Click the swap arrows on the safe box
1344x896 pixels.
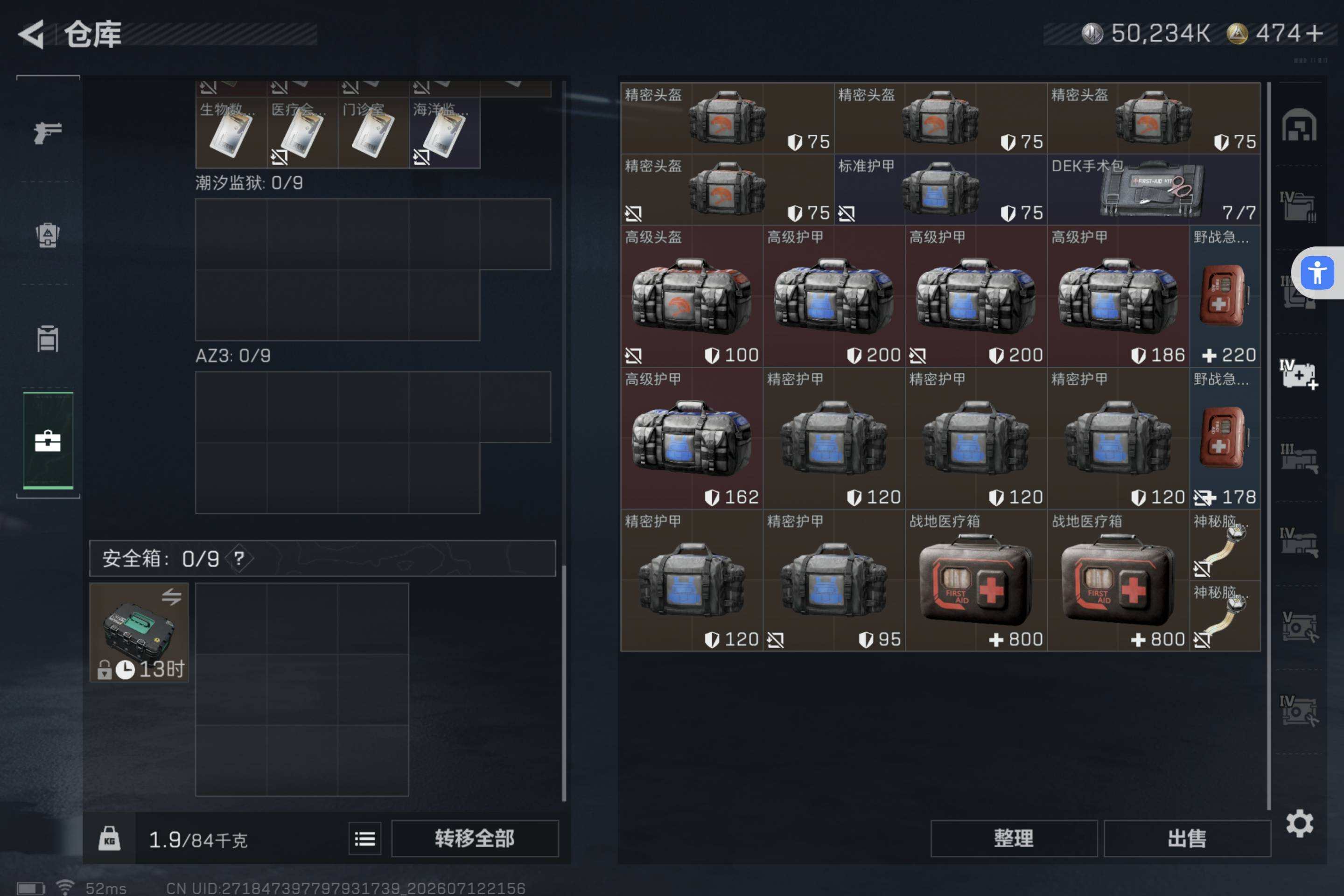tap(171, 596)
